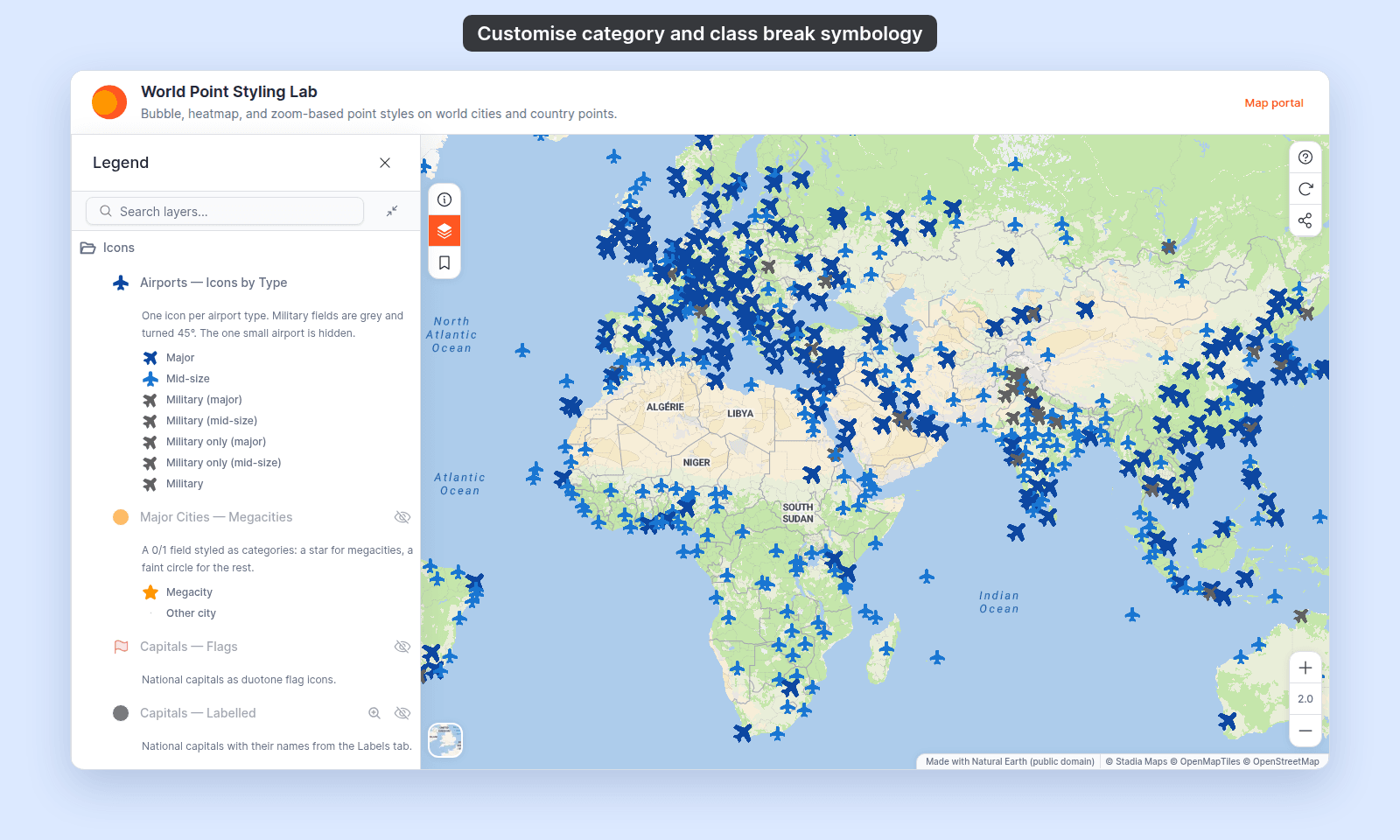Click the Military only (major) legend symbol

pos(150,442)
